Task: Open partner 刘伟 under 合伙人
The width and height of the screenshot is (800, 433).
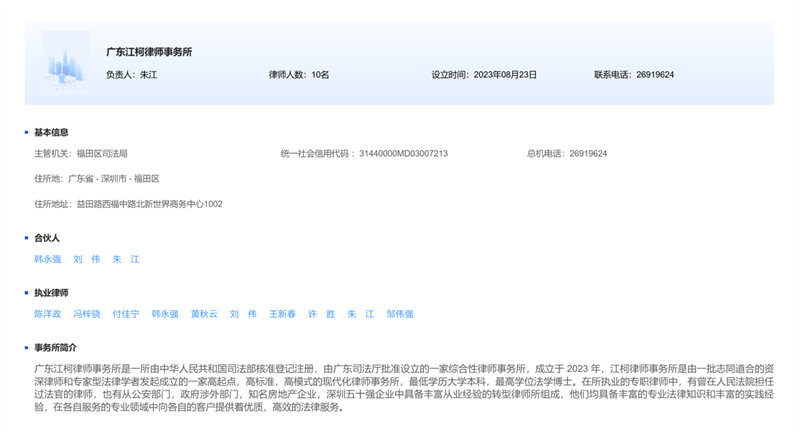Action: pyautogui.click(x=87, y=259)
